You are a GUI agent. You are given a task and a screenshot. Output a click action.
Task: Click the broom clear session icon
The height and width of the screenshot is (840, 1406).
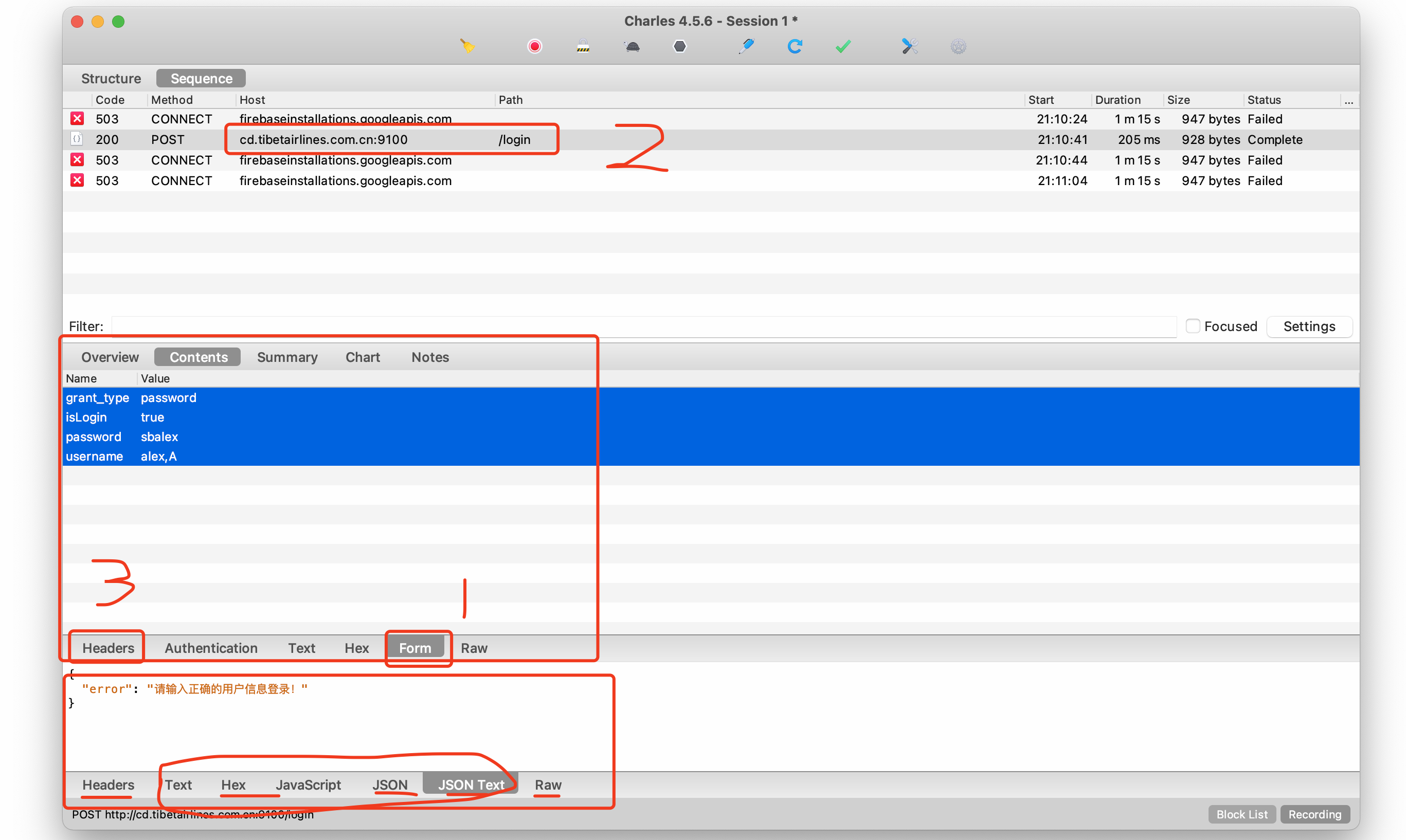[x=467, y=46]
